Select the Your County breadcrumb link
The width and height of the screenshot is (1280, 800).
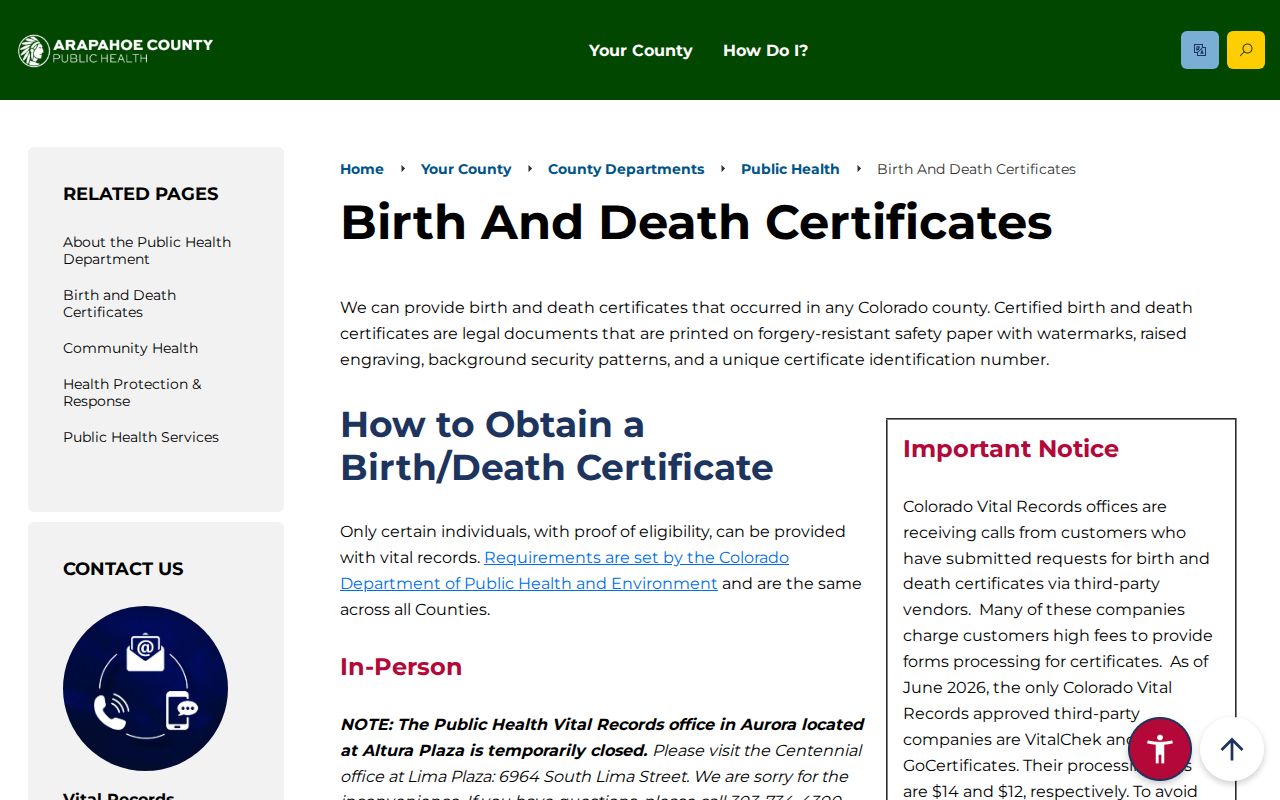pyautogui.click(x=466, y=169)
